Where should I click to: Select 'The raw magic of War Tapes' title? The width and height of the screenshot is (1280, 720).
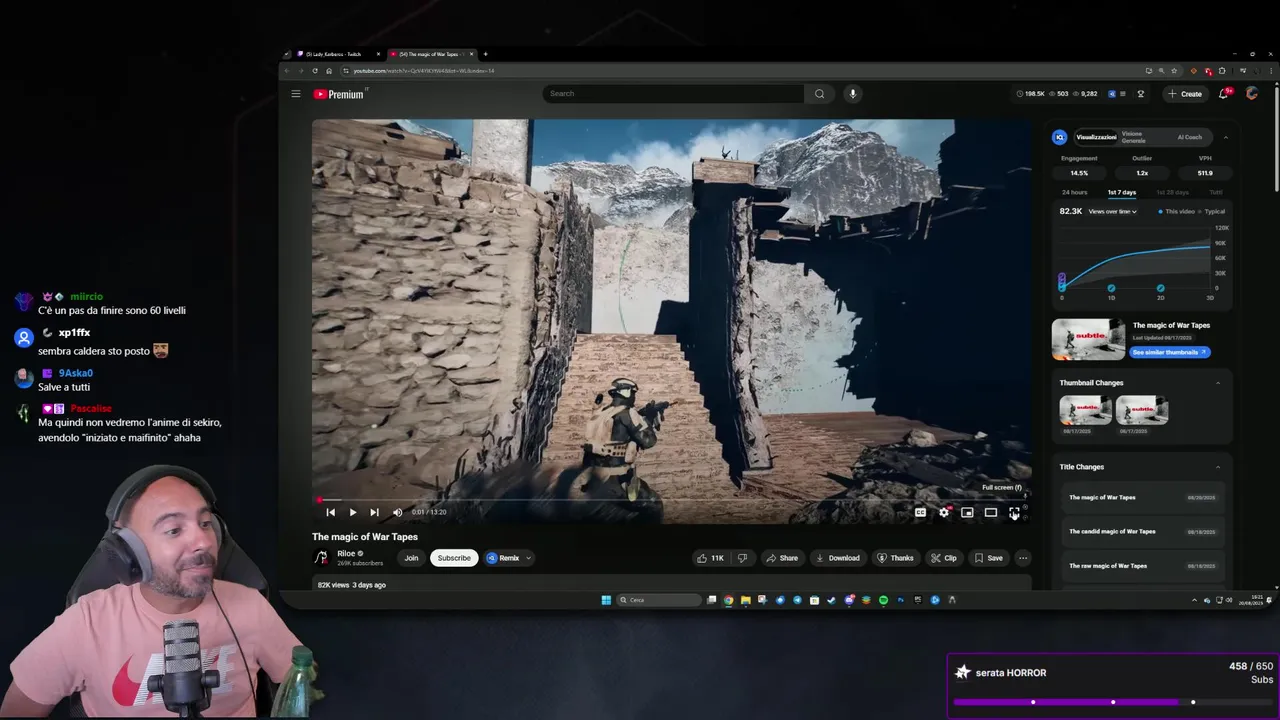(1108, 566)
